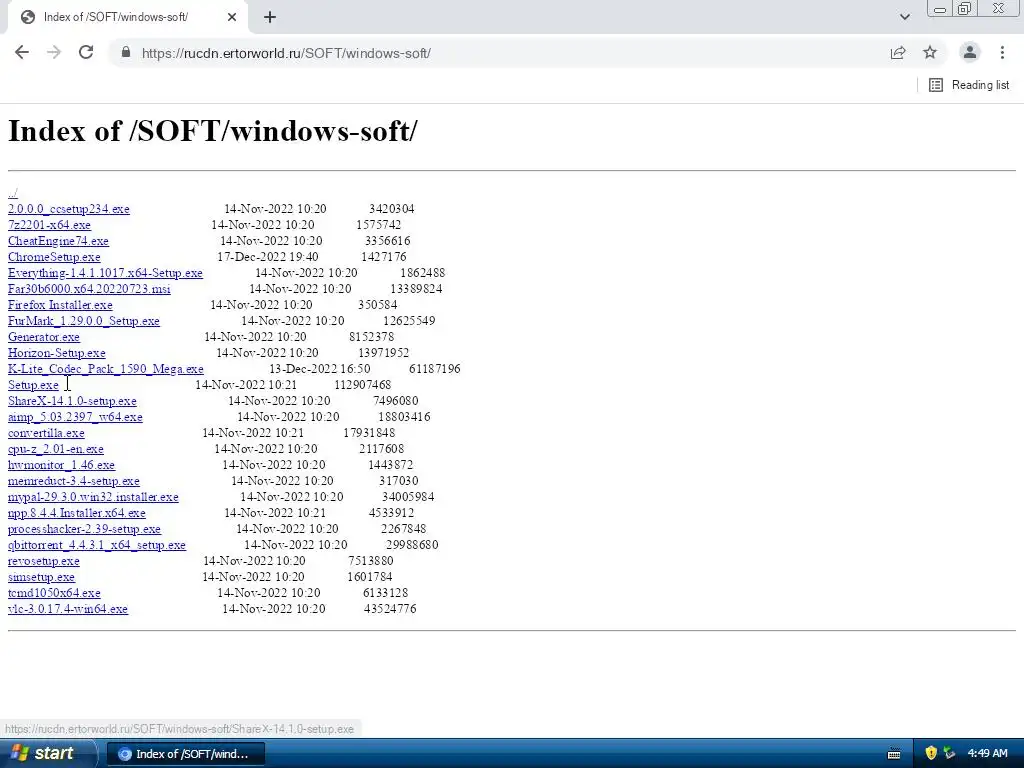Select the Index of /SOFT/windows-soft/ tab
Image resolution: width=1024 pixels, height=768 pixels.
(x=127, y=18)
